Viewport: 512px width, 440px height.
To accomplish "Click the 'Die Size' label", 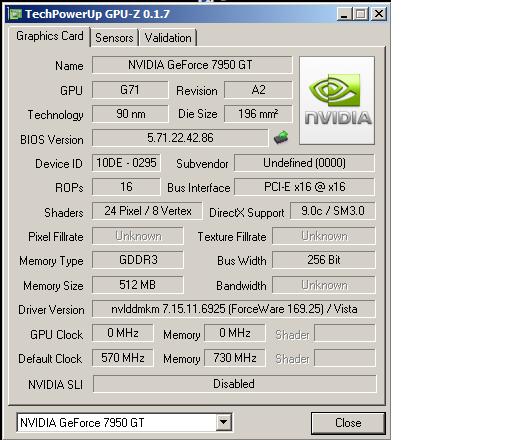I will (198, 114).
